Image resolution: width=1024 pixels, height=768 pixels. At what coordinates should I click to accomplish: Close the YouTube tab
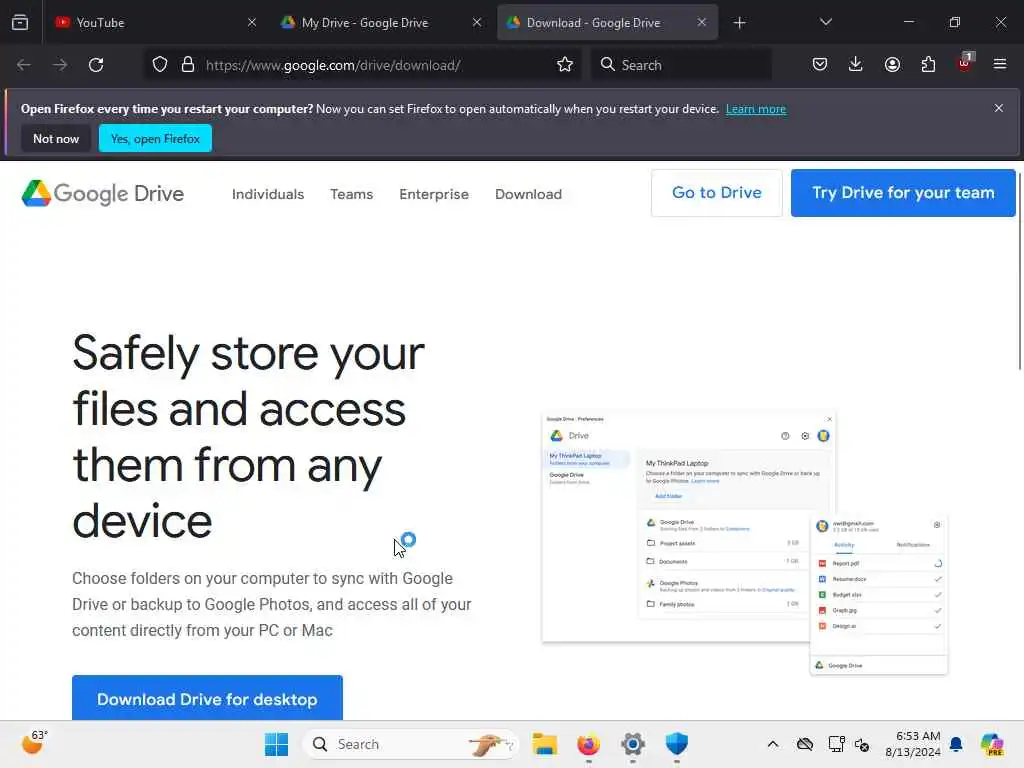(251, 23)
